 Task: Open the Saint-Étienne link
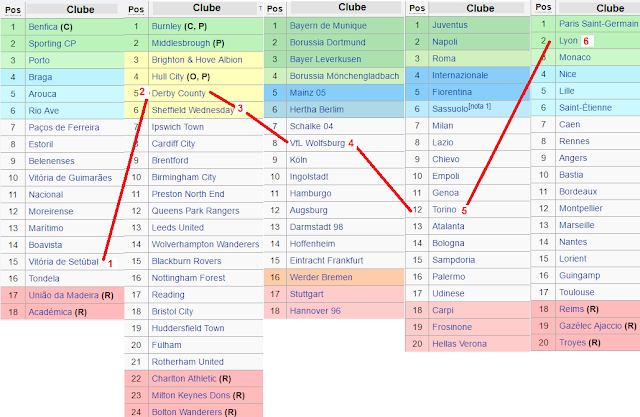tap(585, 108)
